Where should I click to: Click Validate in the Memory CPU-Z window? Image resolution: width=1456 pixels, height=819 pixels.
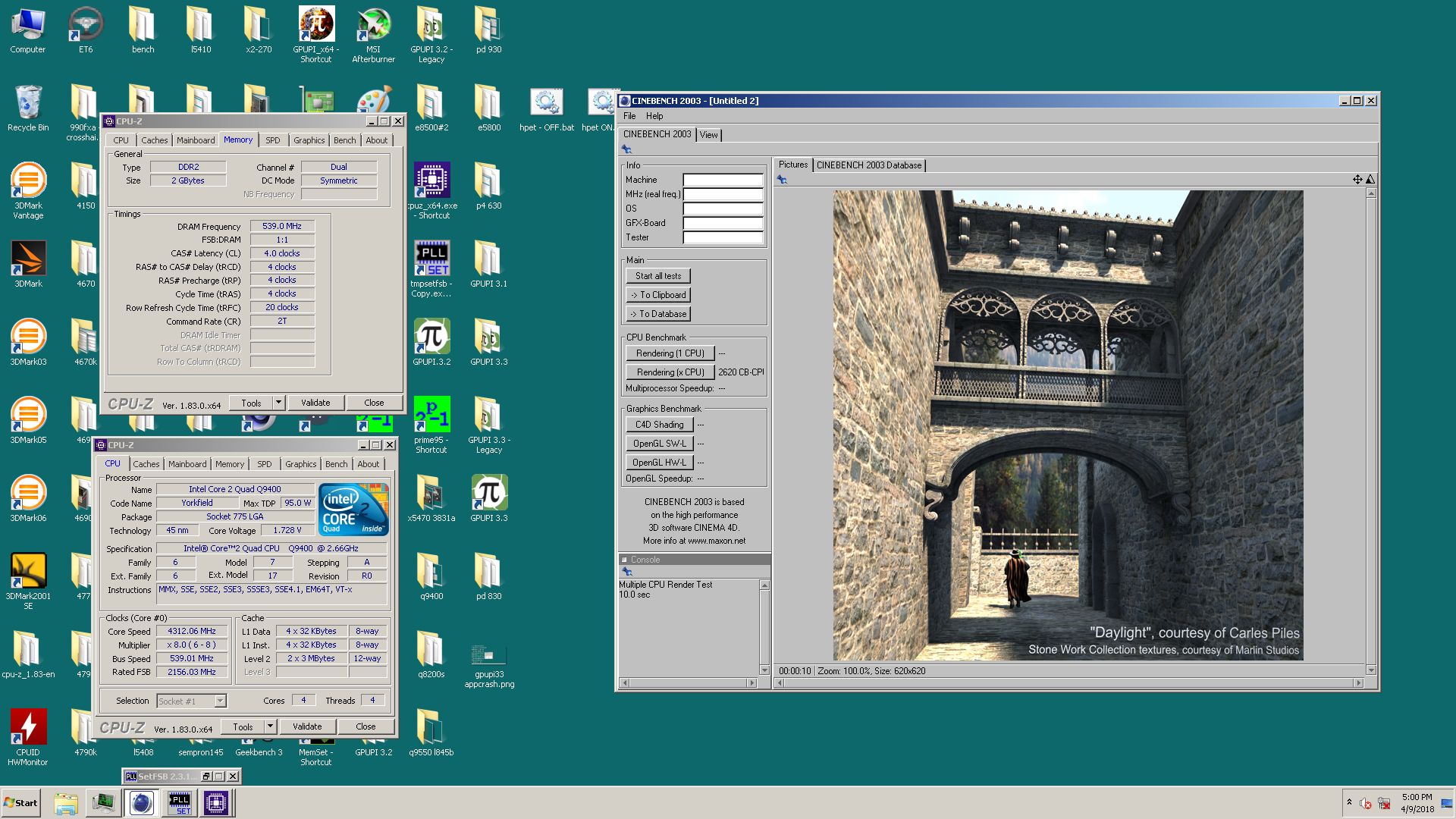[x=315, y=403]
